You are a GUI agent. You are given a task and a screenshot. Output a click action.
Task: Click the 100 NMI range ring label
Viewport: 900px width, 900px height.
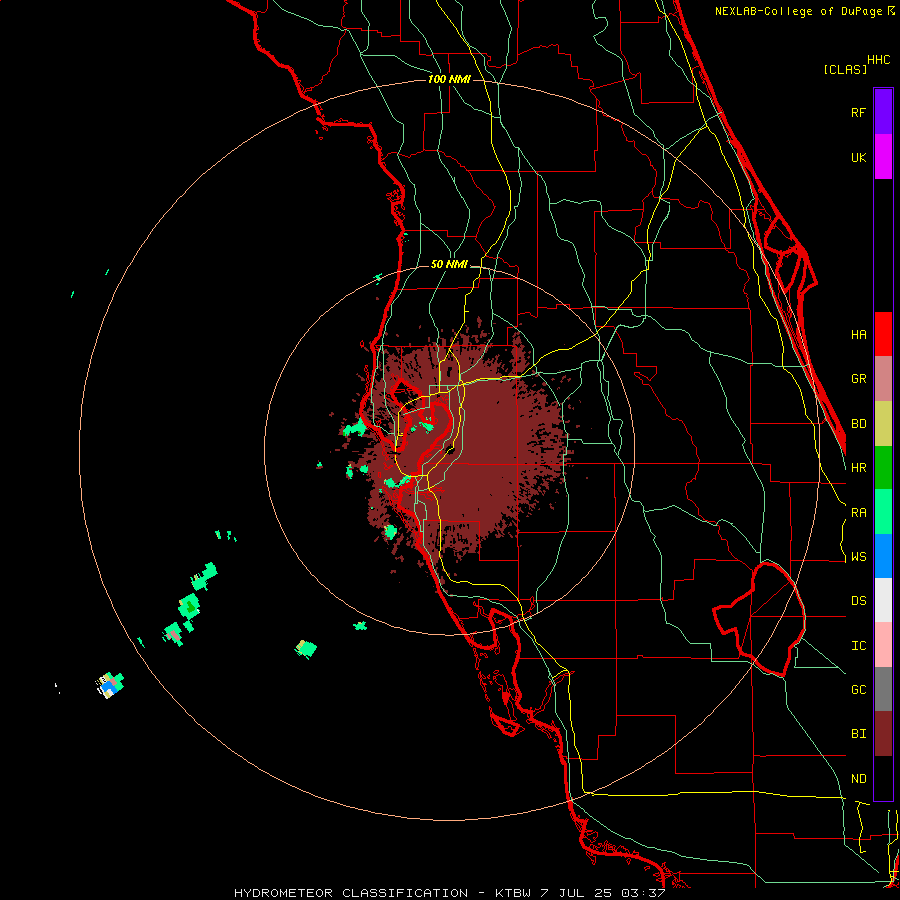449,79
